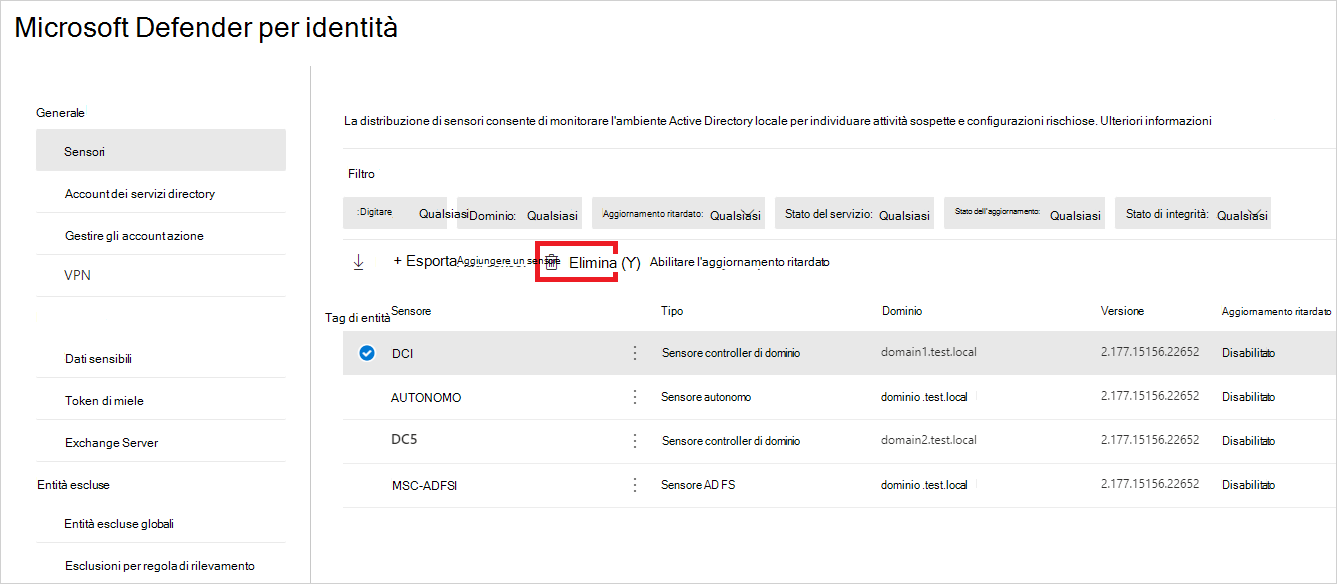Sort by the Versione column header
The height and width of the screenshot is (584, 1337).
[1122, 311]
